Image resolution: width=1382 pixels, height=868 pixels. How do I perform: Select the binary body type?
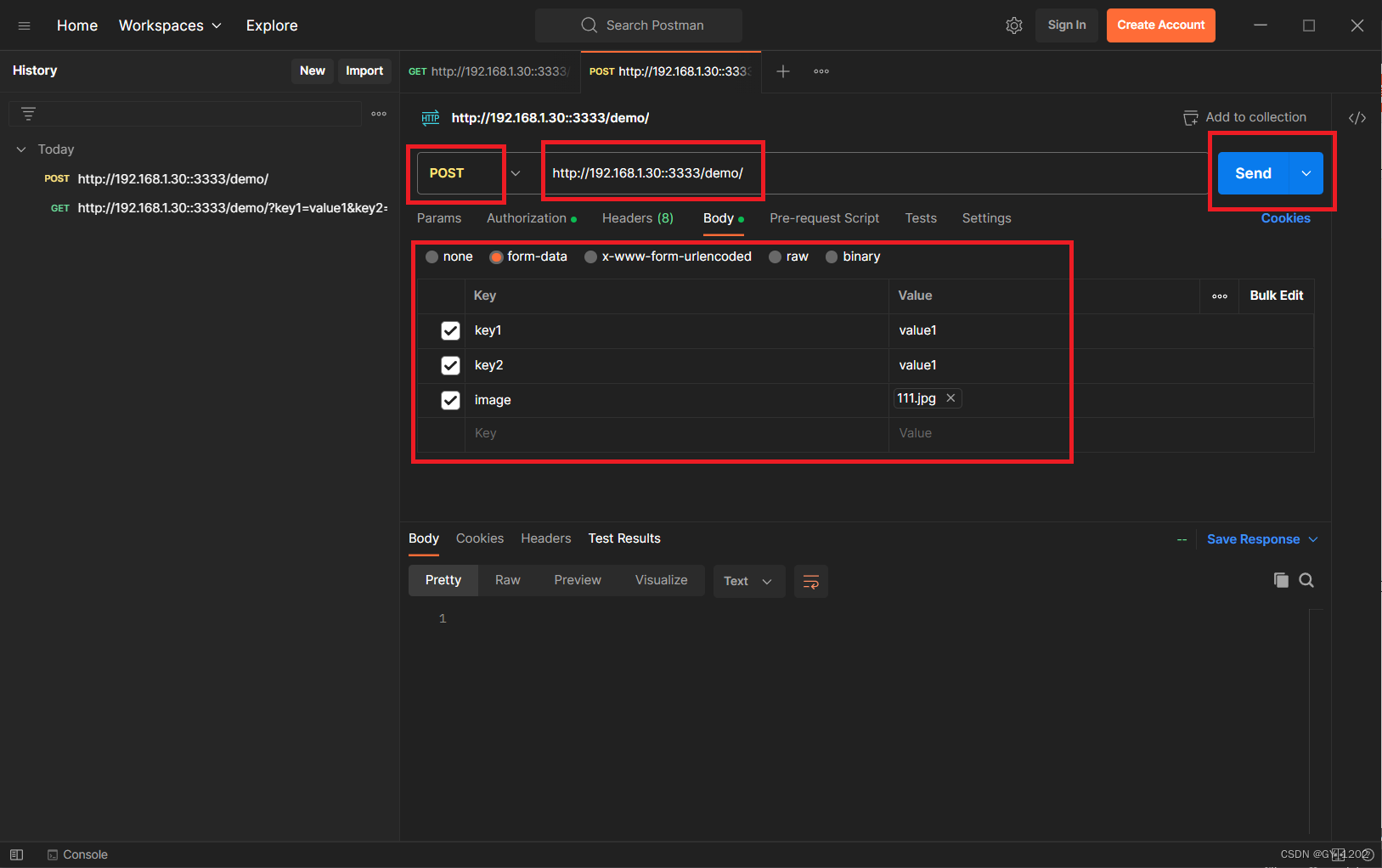832,256
